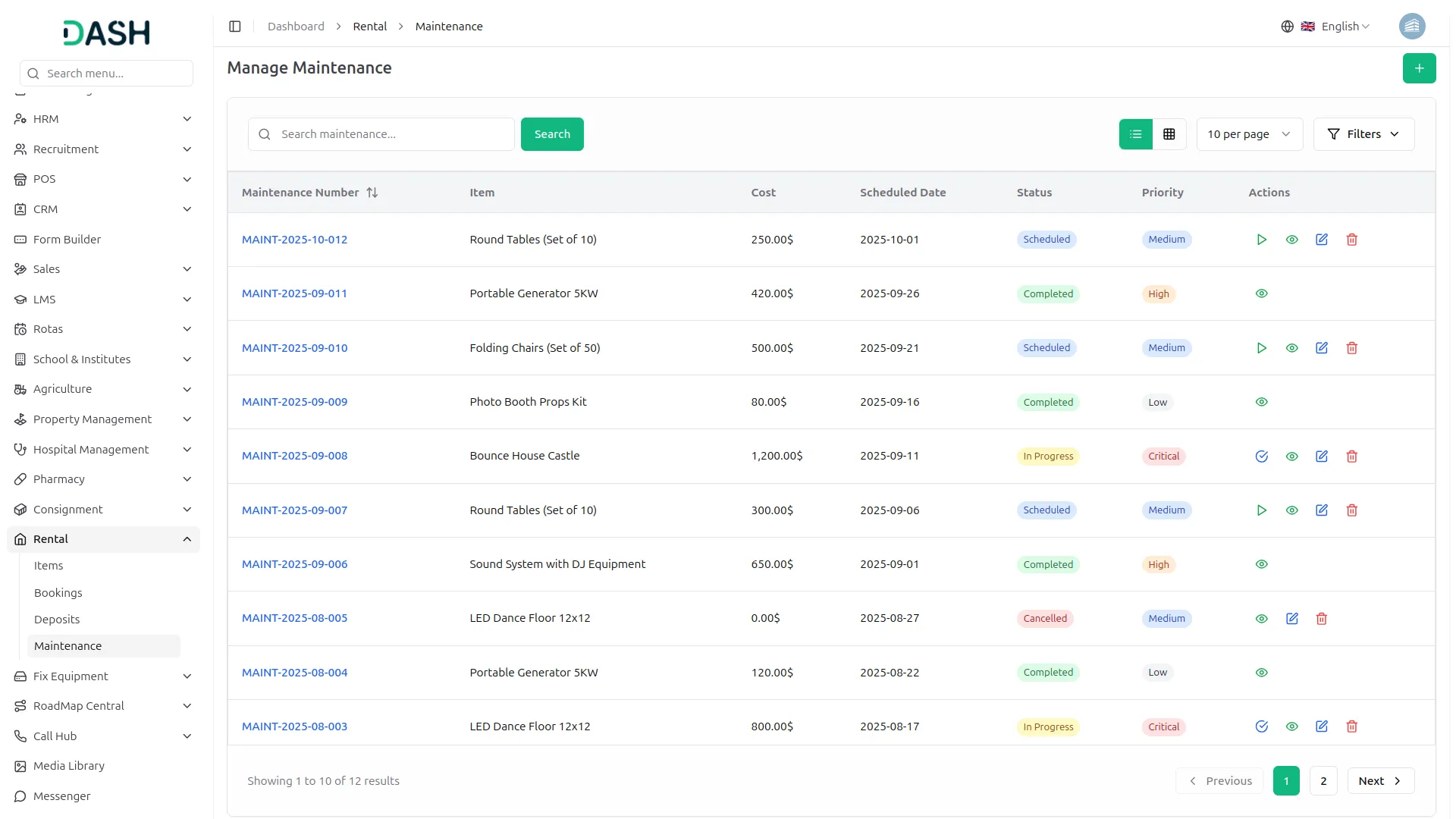Screen dimensions: 1456x819
Task: Open the globe language icon in header
Action: pyautogui.click(x=1287, y=26)
